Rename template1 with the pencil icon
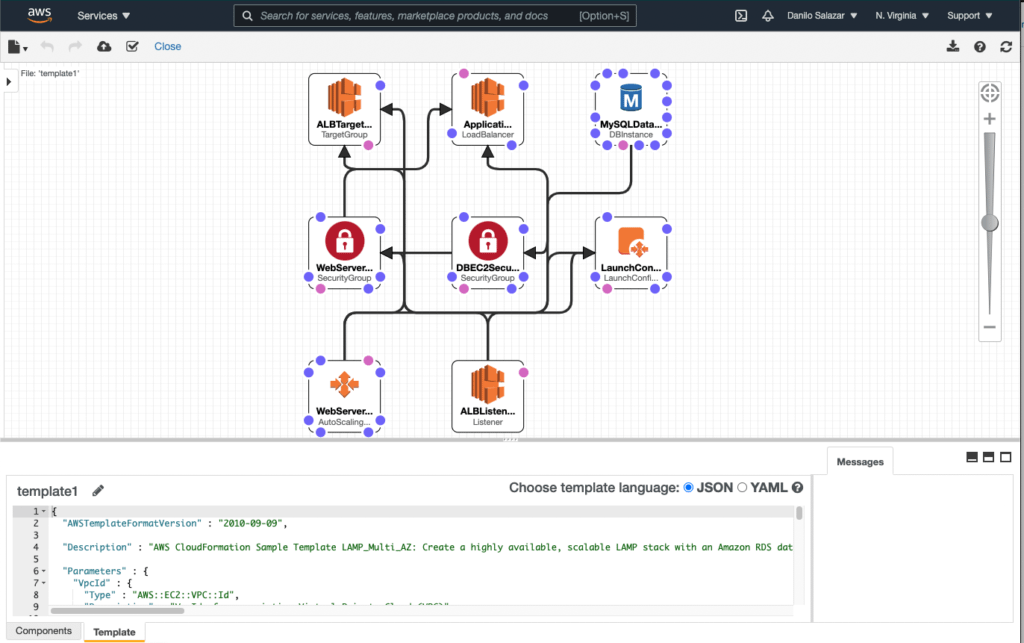Viewport: 1024px width, 643px height. tap(98, 491)
